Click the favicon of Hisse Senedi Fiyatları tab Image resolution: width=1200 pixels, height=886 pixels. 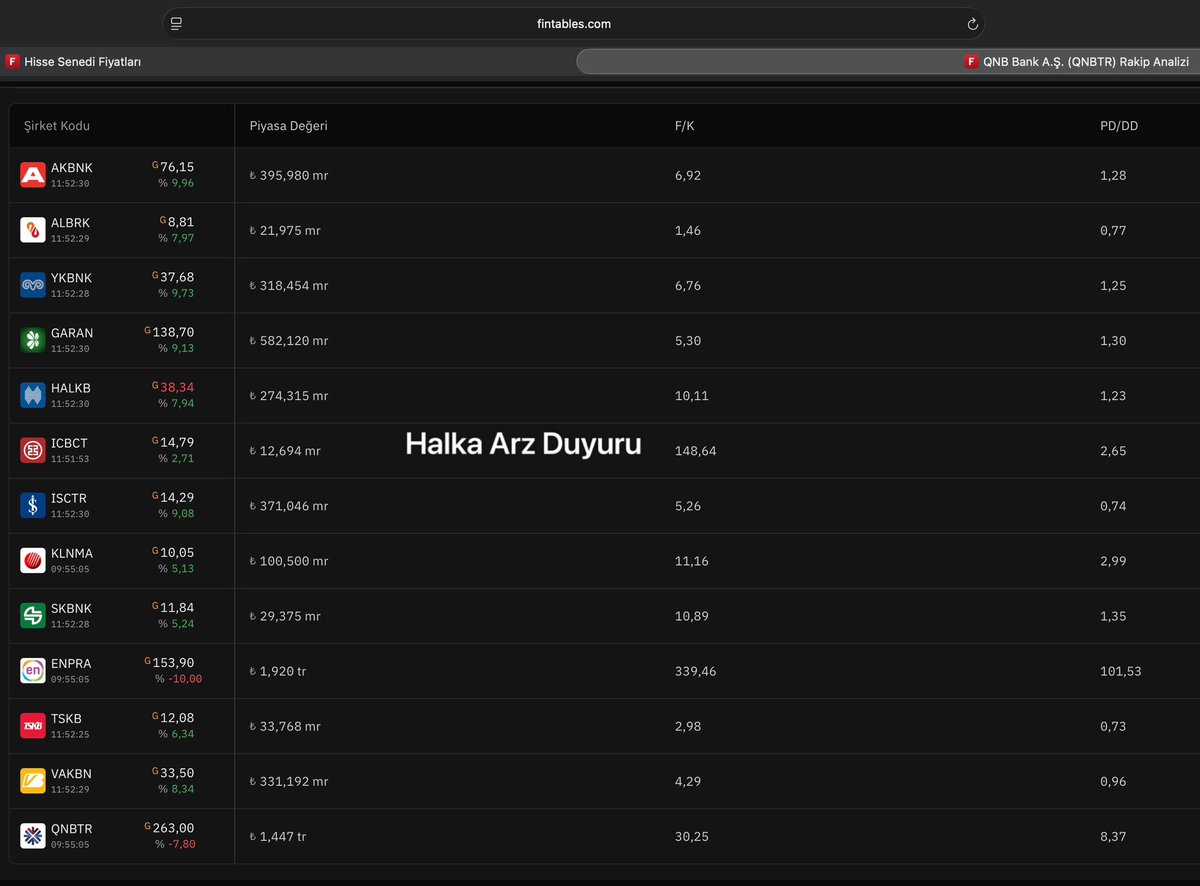(x=13, y=61)
